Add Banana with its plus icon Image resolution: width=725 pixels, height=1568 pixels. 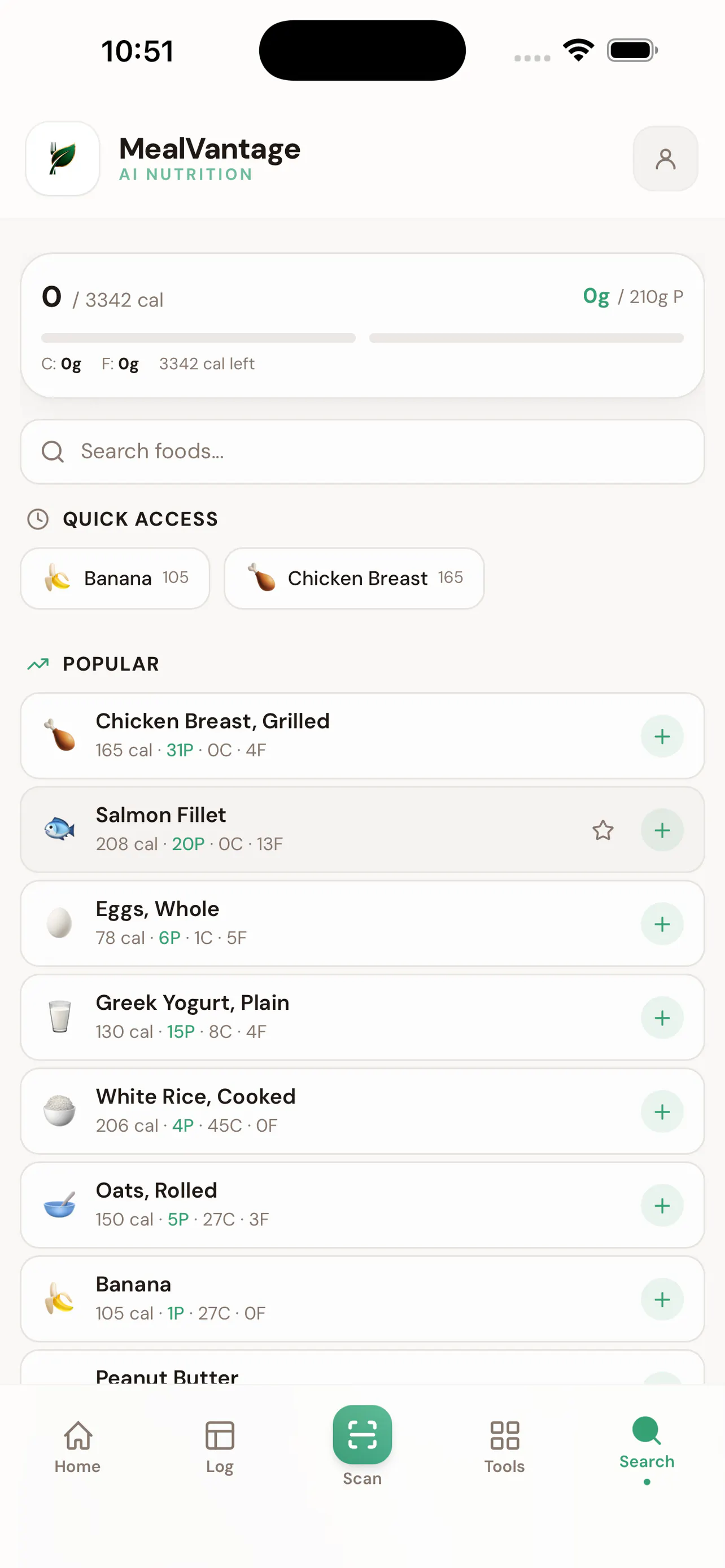point(662,1299)
